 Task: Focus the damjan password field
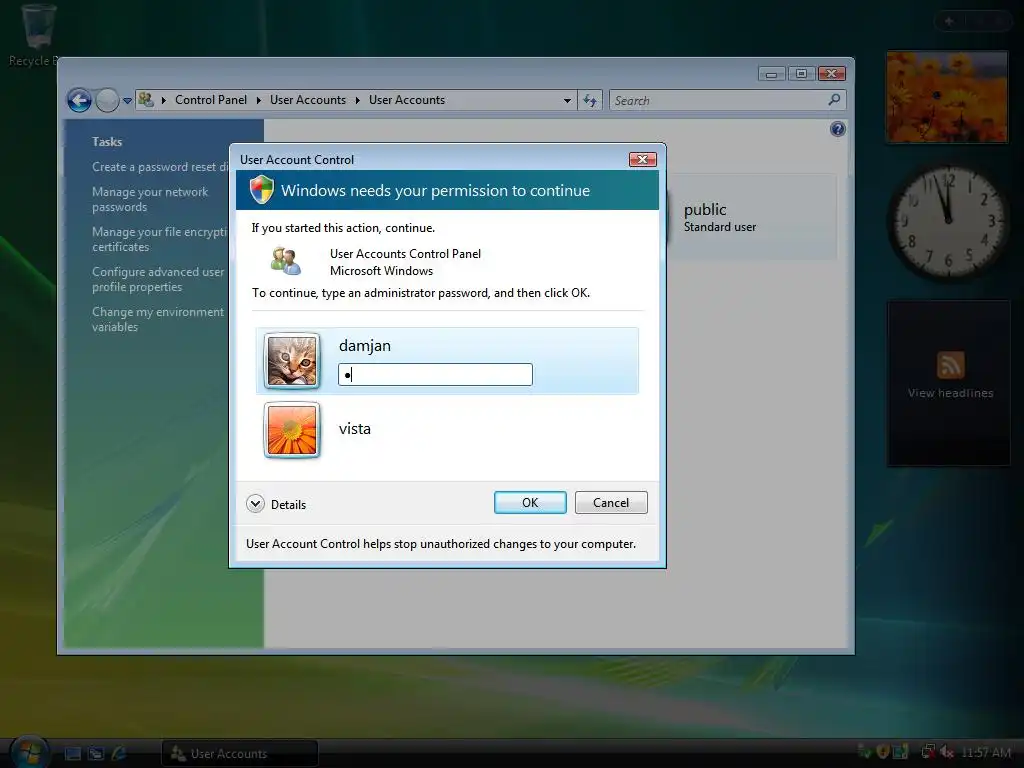tap(435, 374)
